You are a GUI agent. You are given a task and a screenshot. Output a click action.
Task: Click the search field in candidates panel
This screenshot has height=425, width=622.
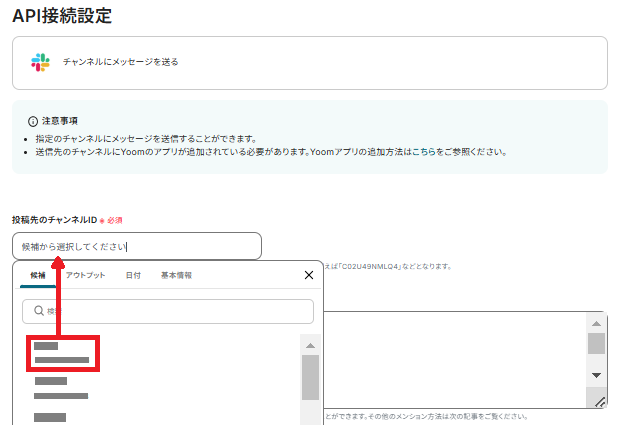pyautogui.click(x=168, y=311)
